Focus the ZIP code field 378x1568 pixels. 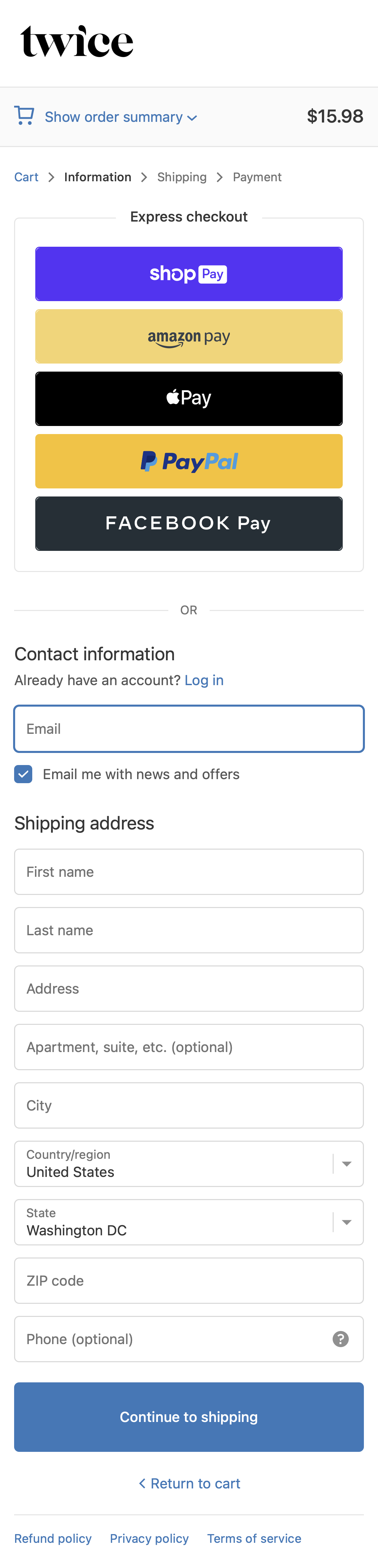click(x=189, y=1280)
